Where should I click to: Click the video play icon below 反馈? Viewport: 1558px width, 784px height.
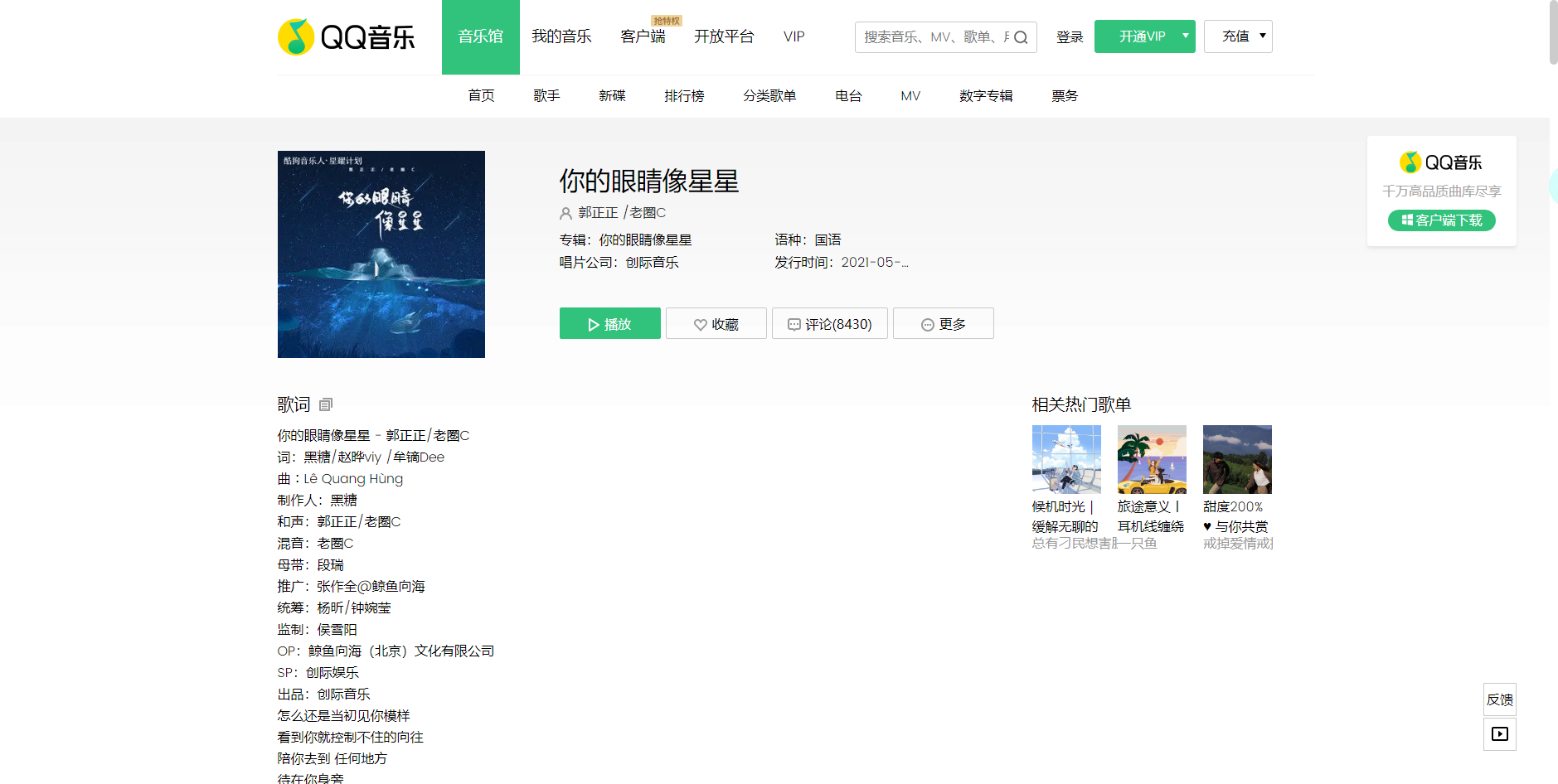1499,733
